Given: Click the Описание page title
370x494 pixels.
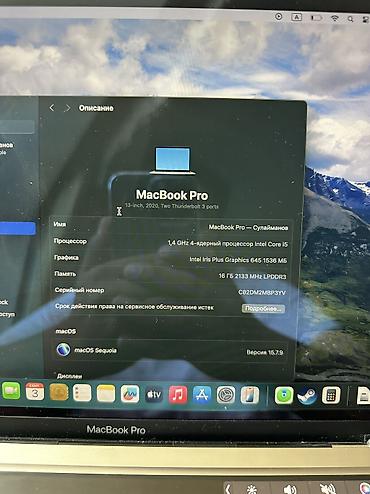Looking at the screenshot, I should click(x=96, y=108).
